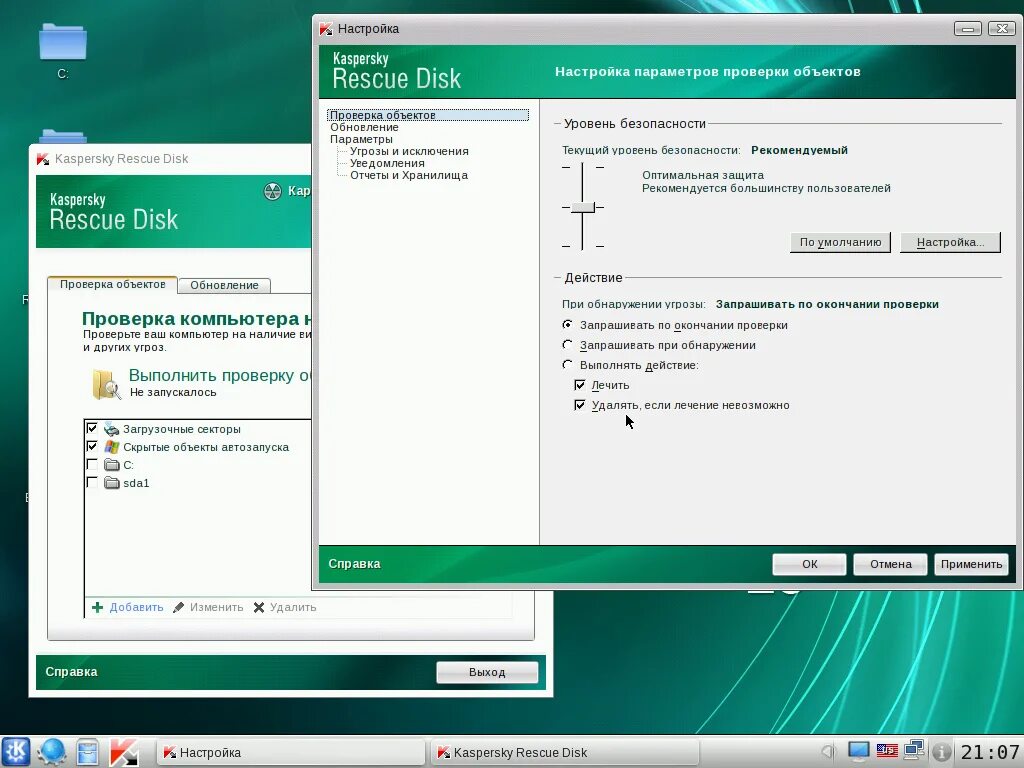
Task: Click the Kaspersky logo in Настройка title bar
Action: click(x=326, y=29)
